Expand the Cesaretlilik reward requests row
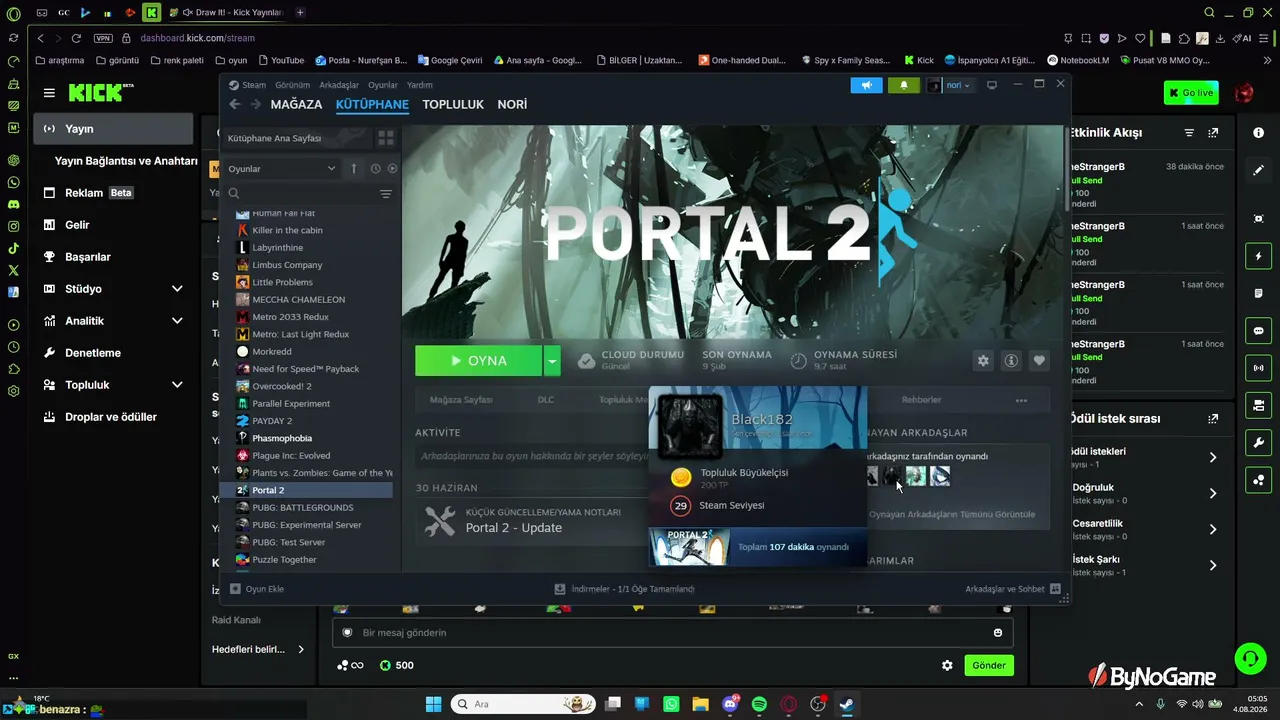 pos(1213,529)
